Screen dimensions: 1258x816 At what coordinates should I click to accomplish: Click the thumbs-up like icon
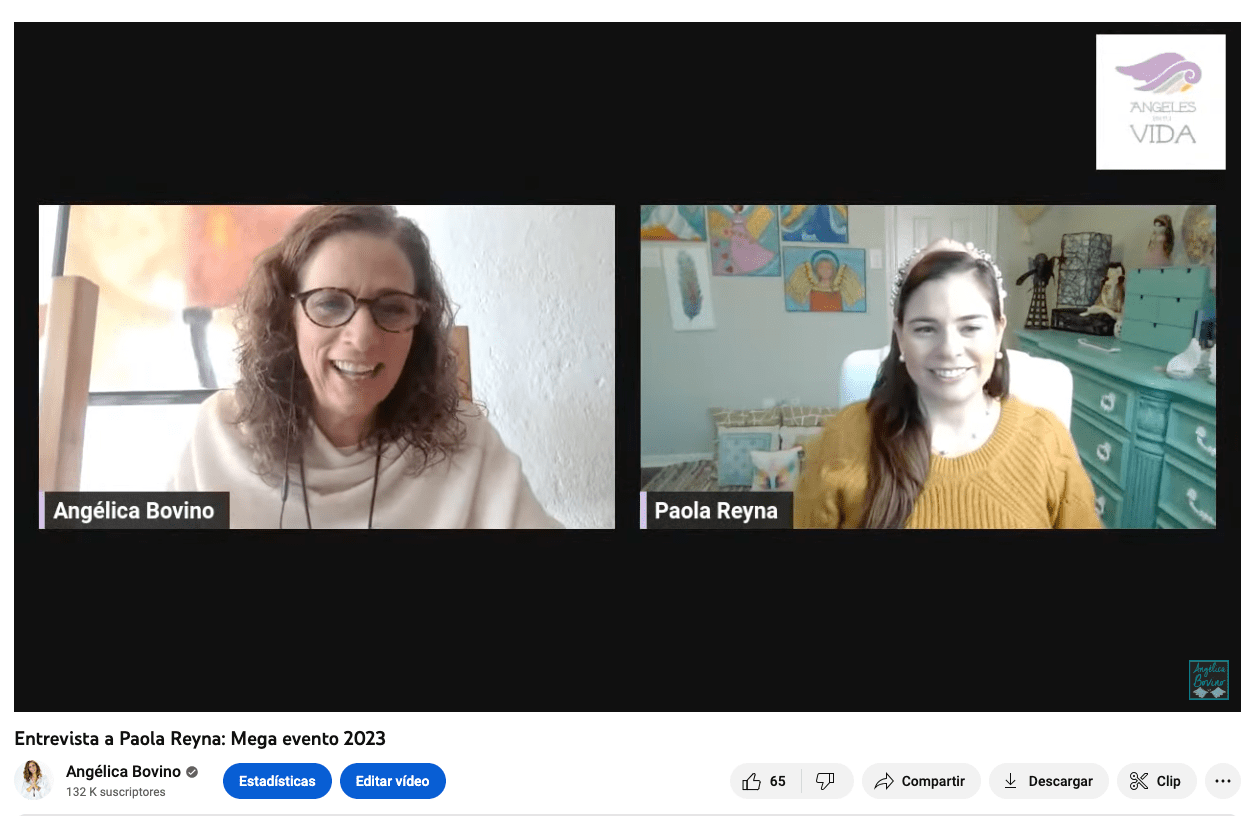(x=752, y=781)
